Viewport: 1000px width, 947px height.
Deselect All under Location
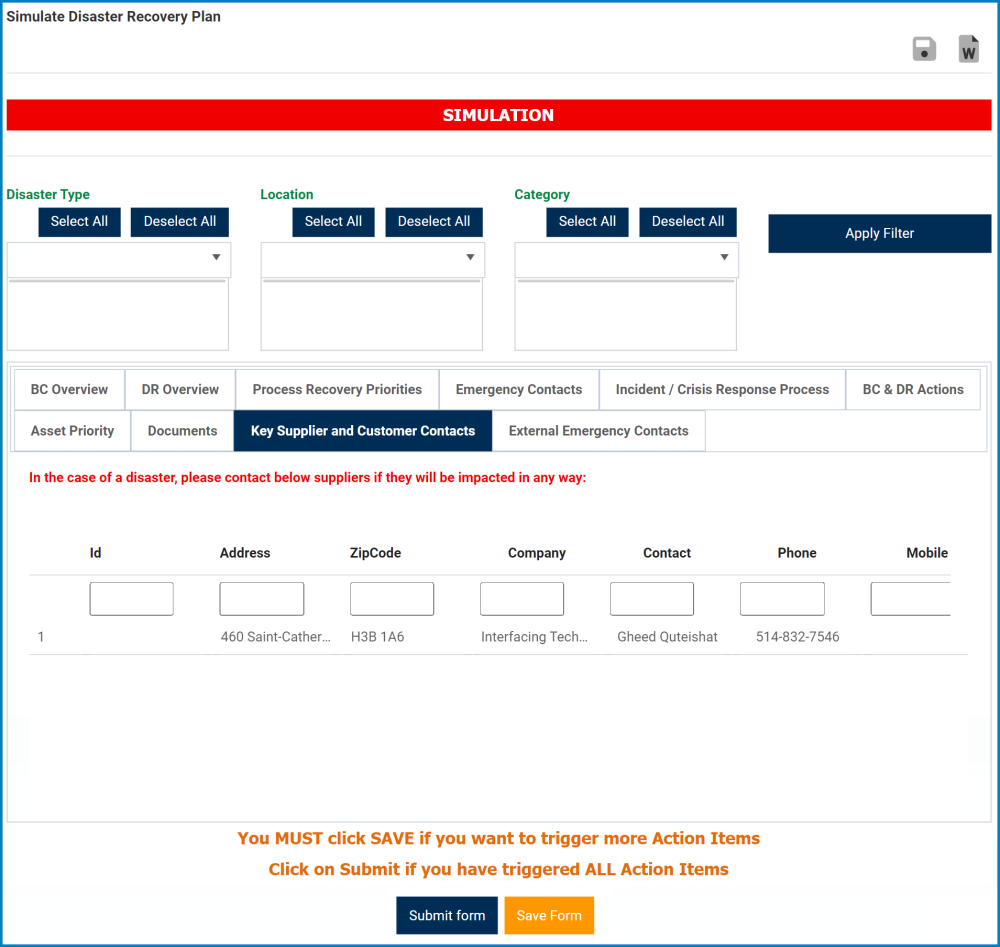434,222
